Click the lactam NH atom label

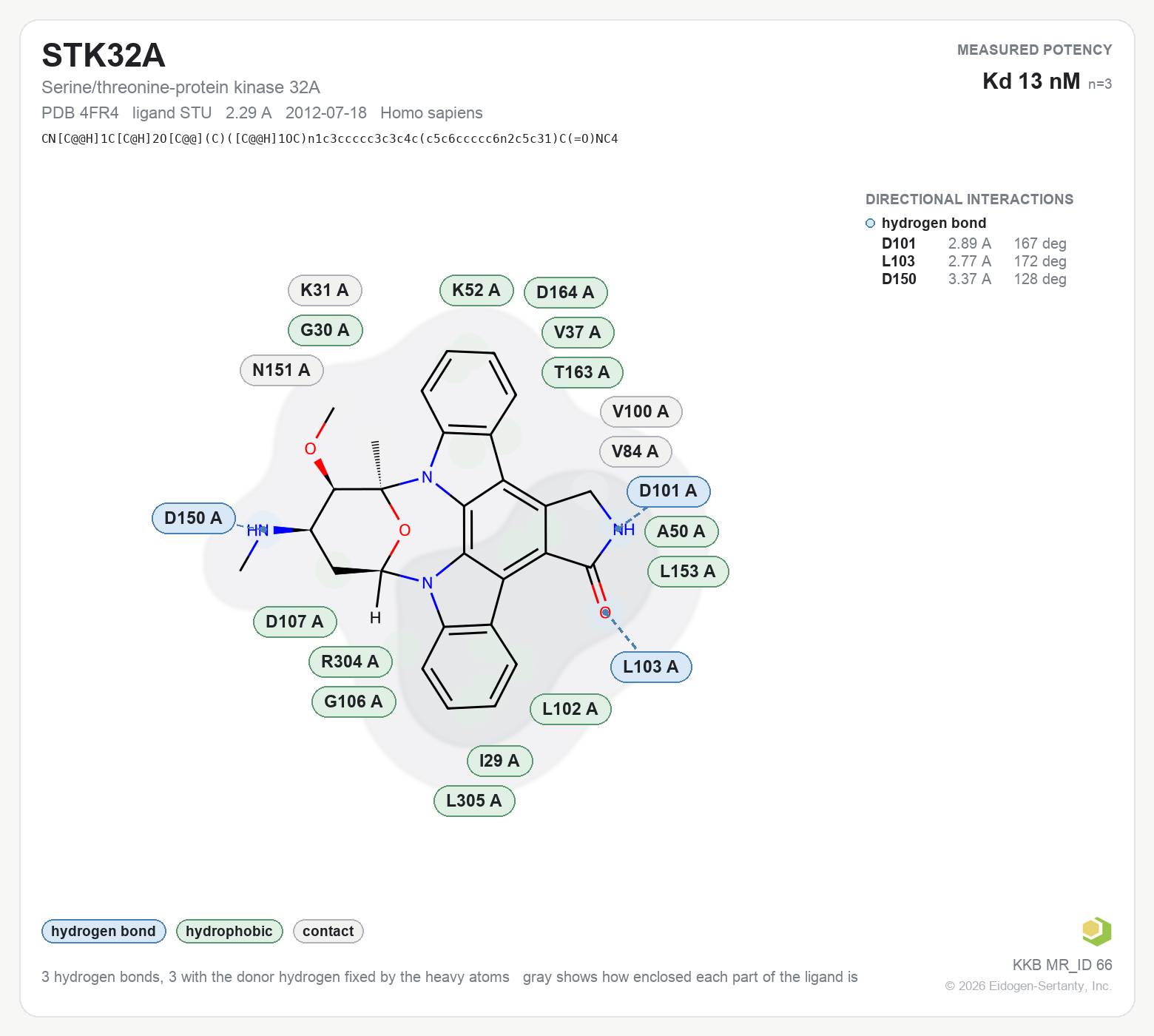pos(624,530)
